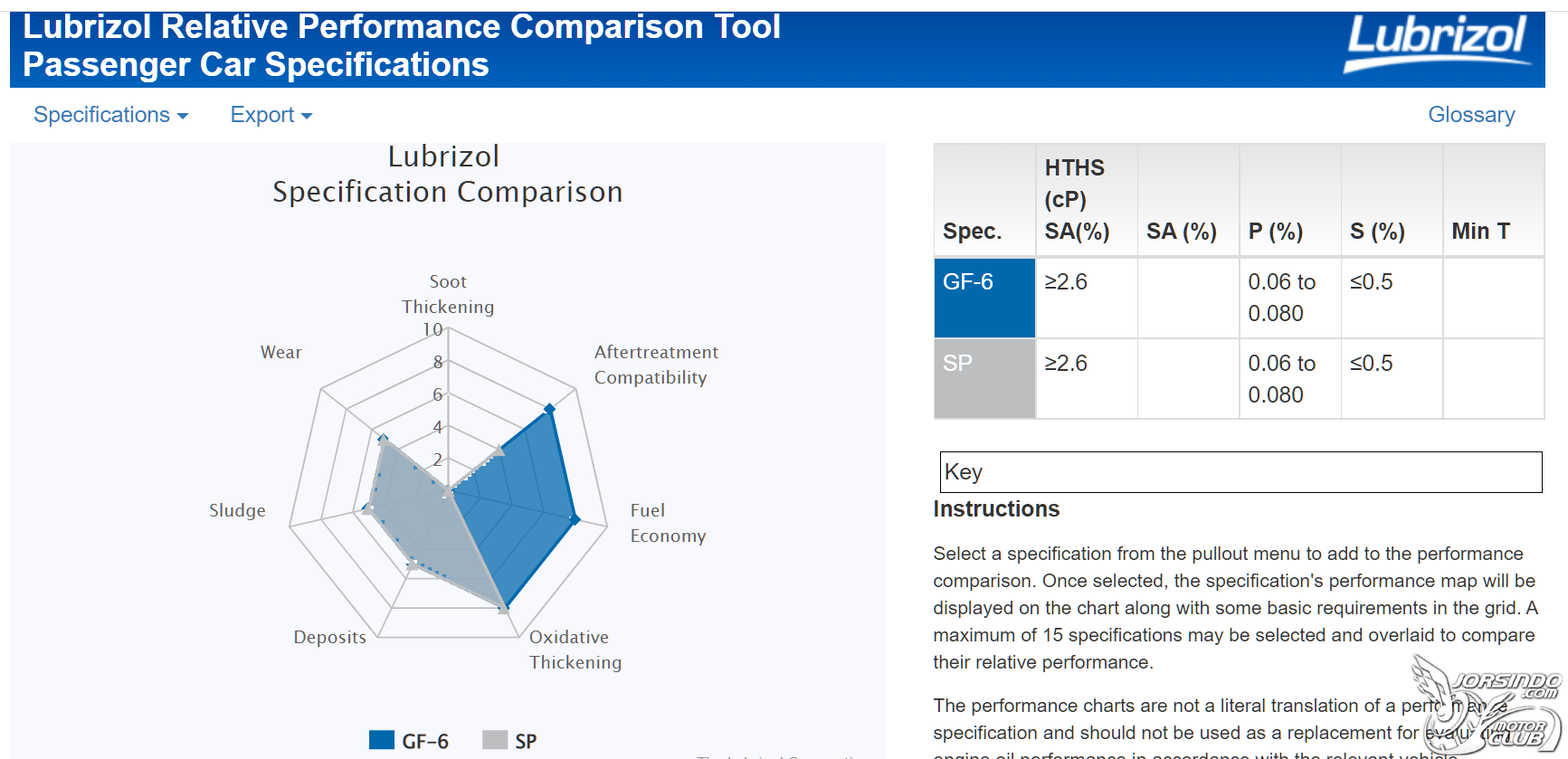
Task: Toggle SP series in chart legend
Action: [x=526, y=741]
